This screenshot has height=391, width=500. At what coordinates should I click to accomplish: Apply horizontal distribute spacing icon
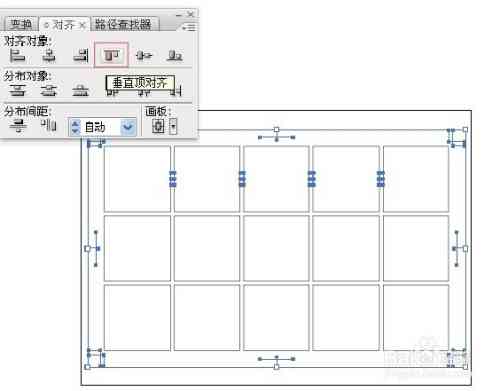tap(49, 125)
